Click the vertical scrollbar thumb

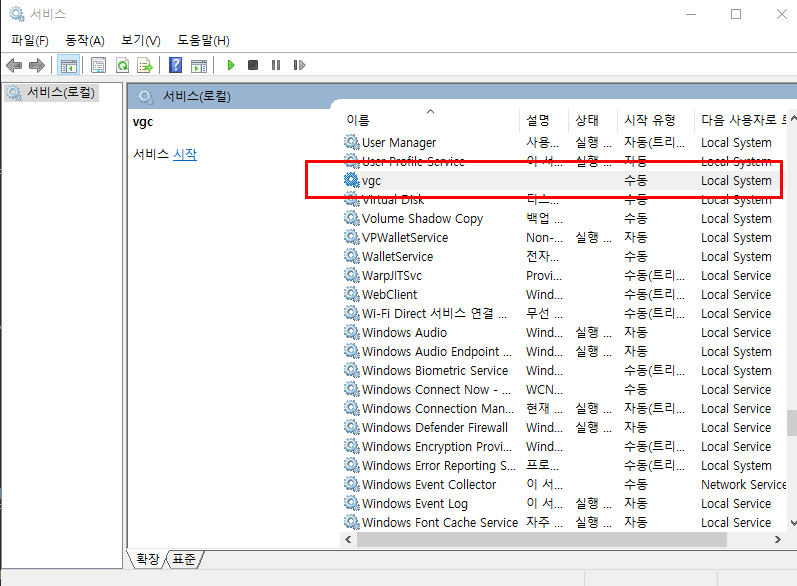792,423
